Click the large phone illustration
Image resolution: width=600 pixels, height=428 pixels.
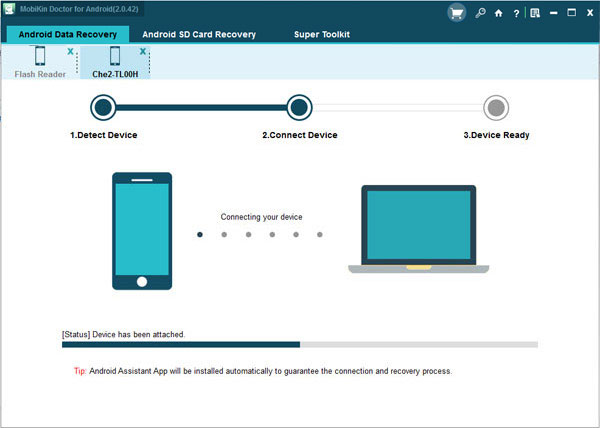point(142,231)
